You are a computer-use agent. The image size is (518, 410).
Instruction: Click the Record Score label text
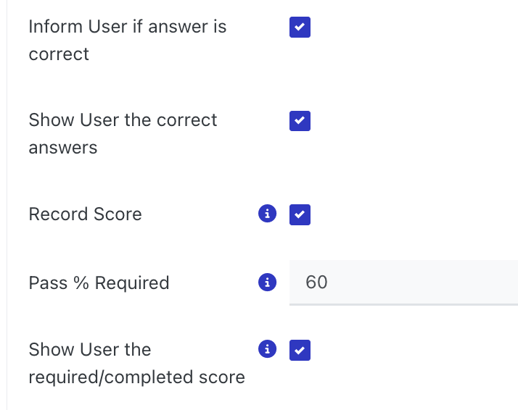click(85, 214)
